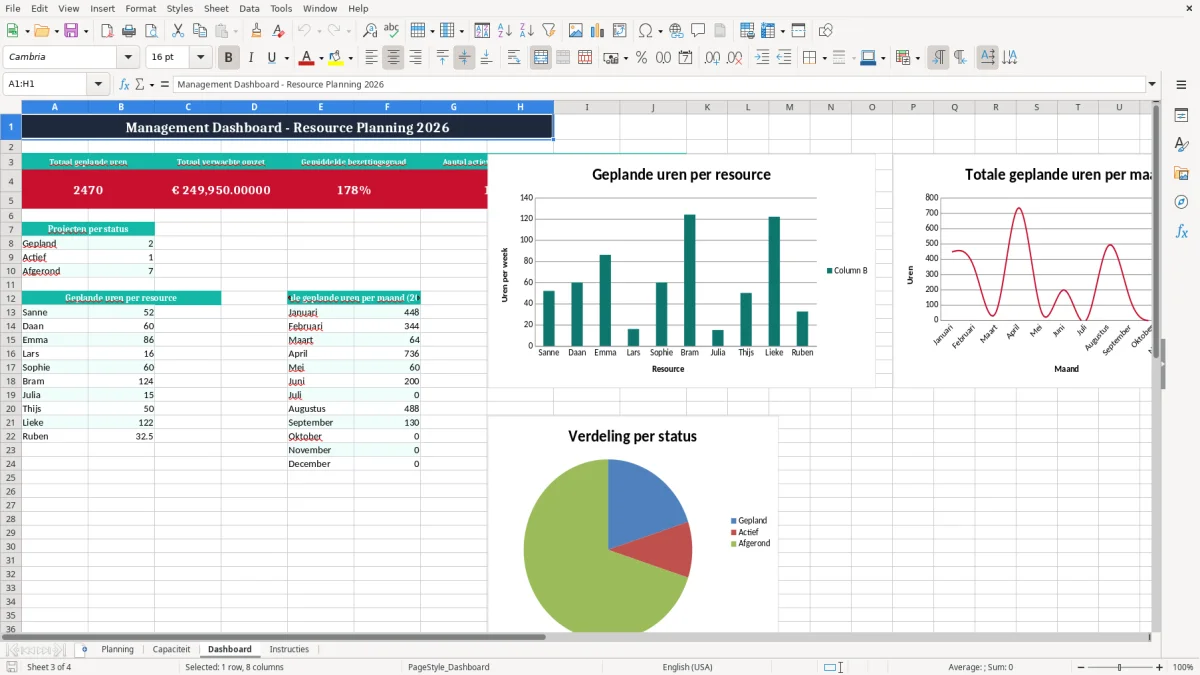This screenshot has height=675, width=1200.
Task: Copy selection to clipboard
Action: click(199, 31)
